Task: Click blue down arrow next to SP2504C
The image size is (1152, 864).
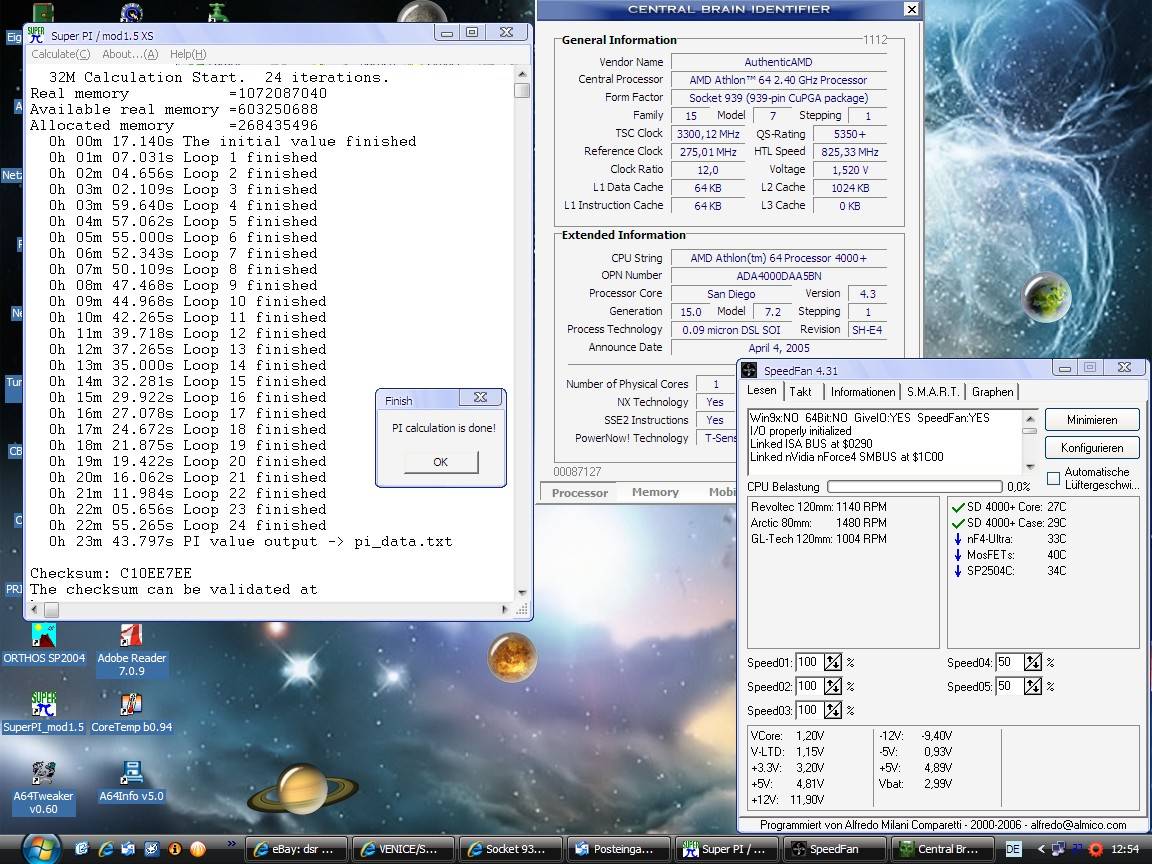Action: point(957,571)
